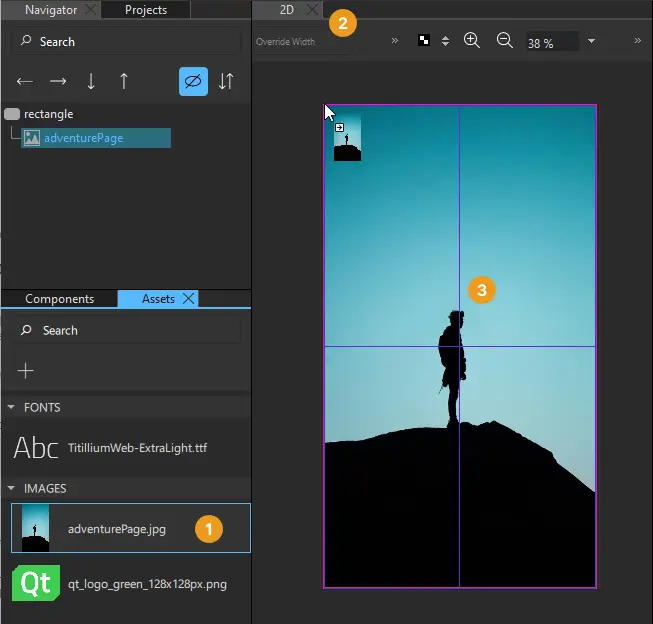Zoom in on the 2D view
The height and width of the screenshot is (624, 653).
pos(472,41)
